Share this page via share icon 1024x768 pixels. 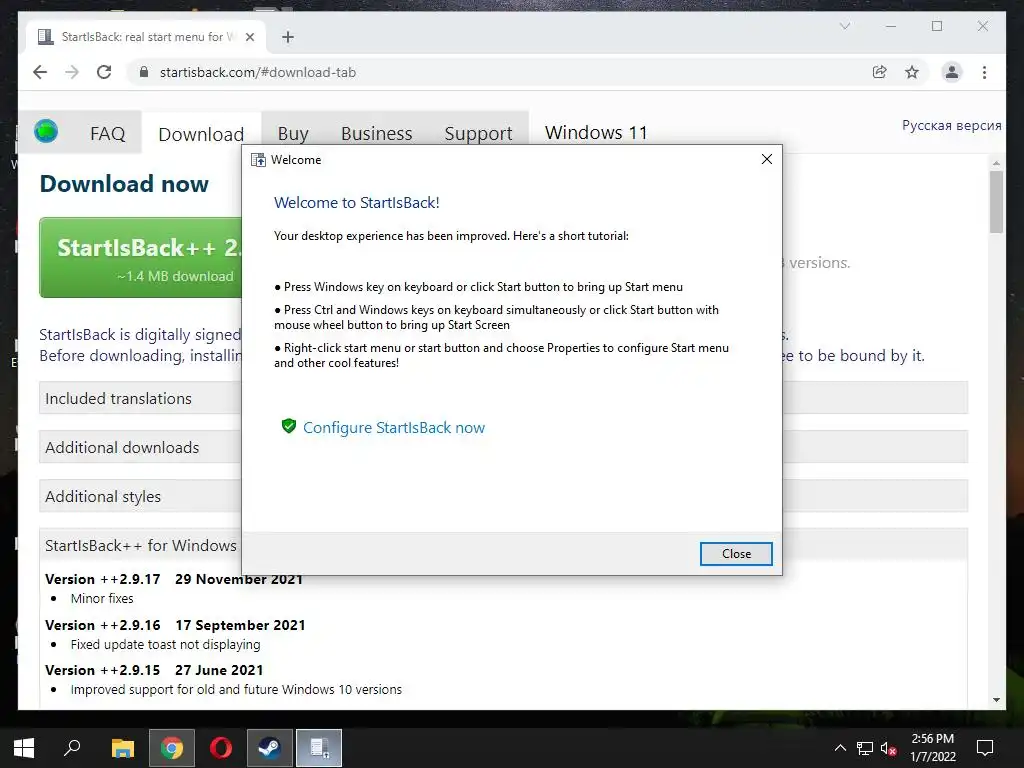(x=880, y=72)
